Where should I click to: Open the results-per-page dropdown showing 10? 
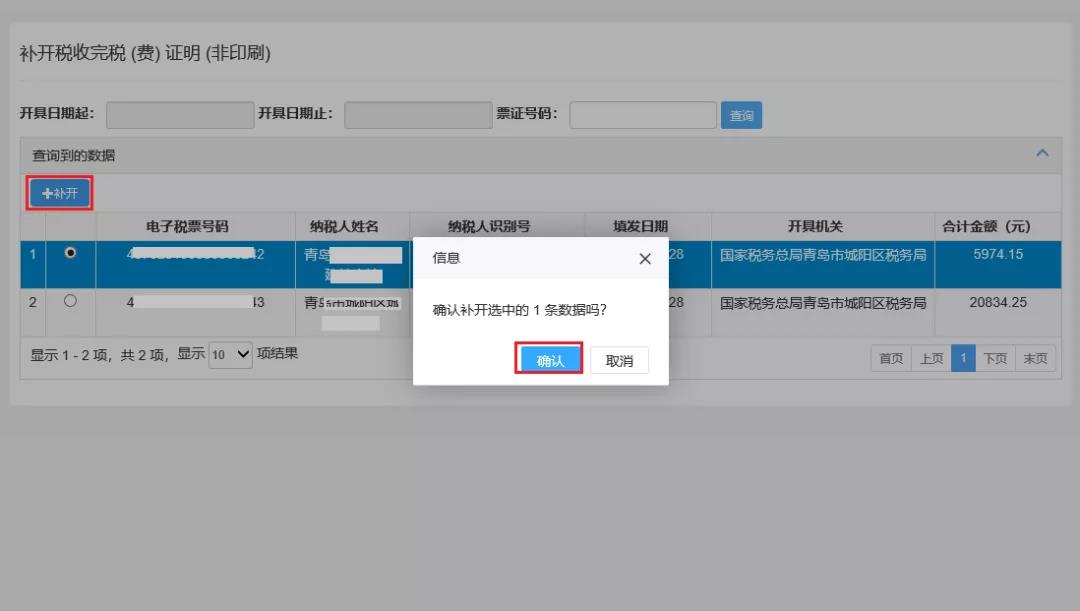[230, 354]
